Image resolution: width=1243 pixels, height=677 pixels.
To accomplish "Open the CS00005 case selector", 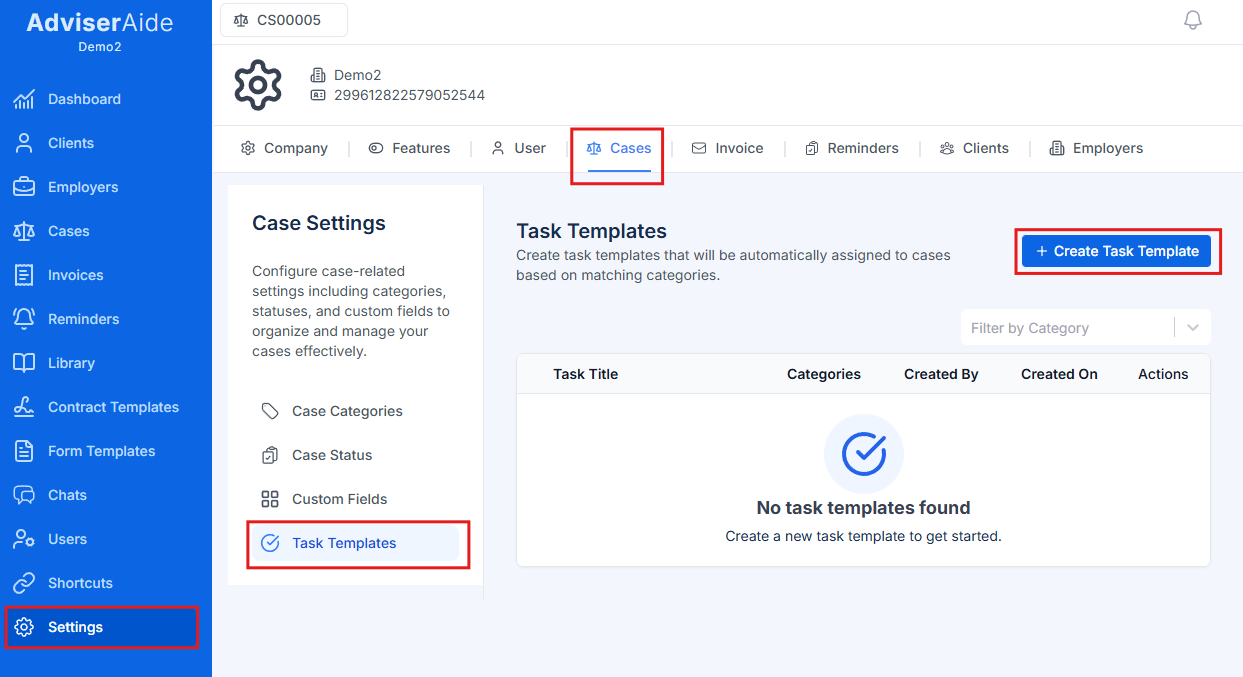I will click(283, 19).
